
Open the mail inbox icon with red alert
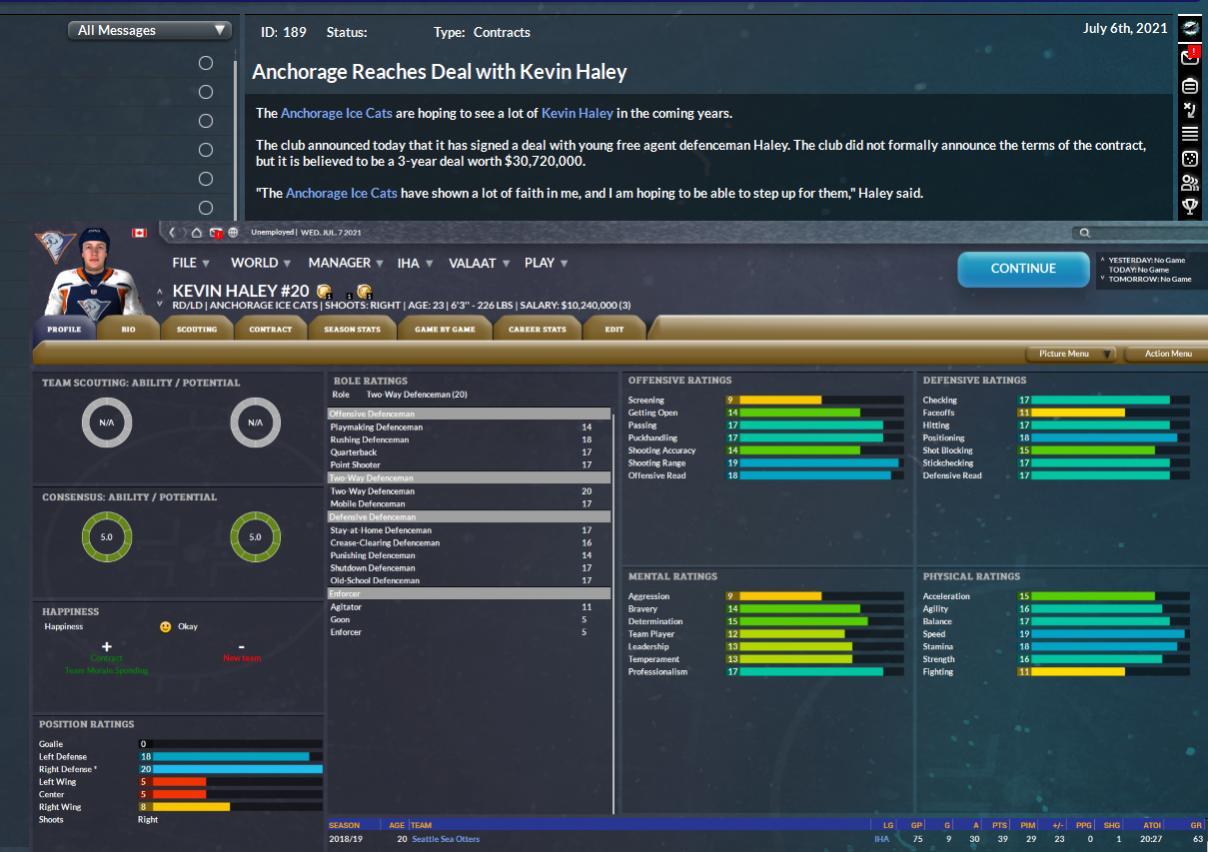tap(1189, 57)
